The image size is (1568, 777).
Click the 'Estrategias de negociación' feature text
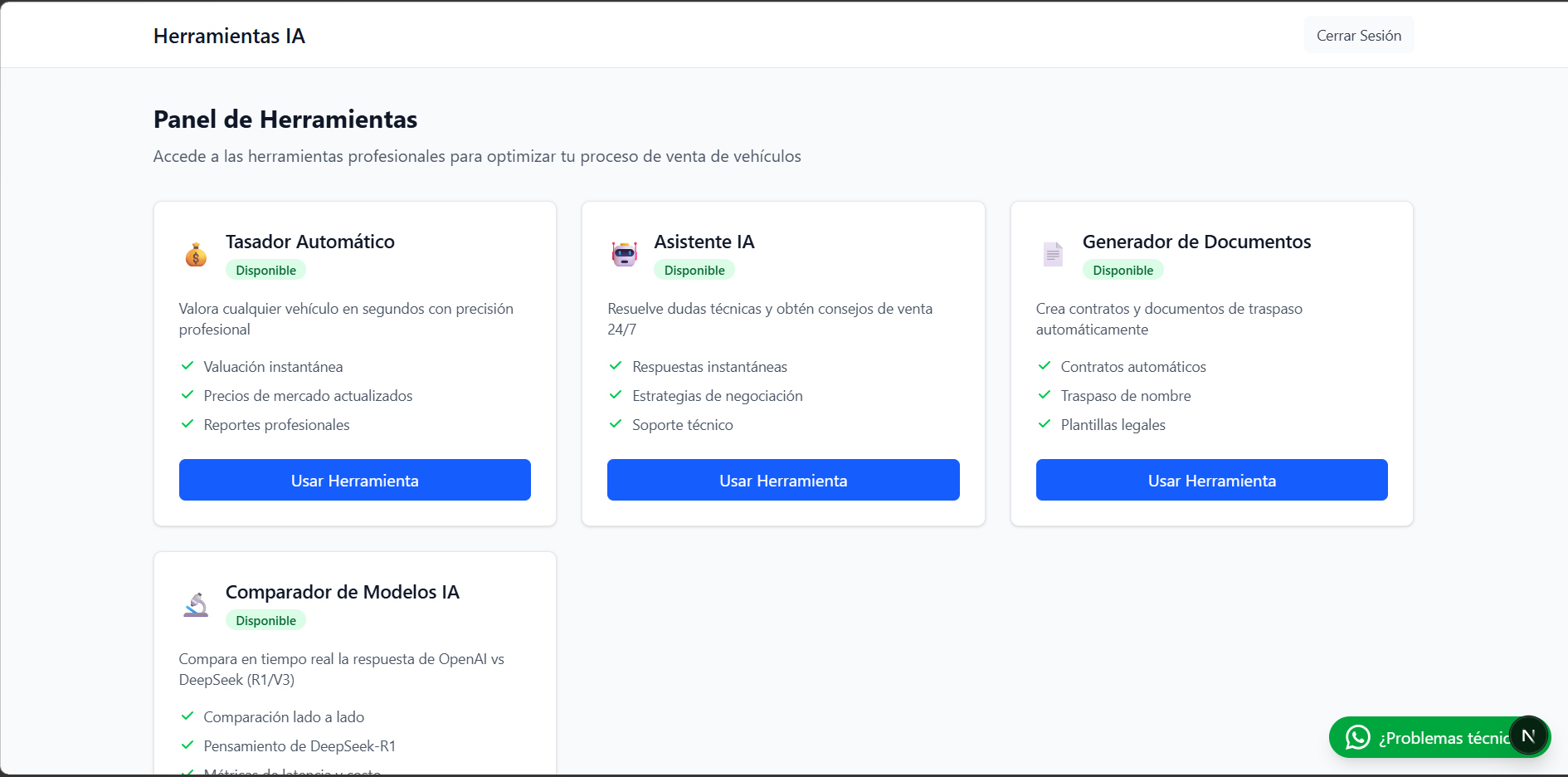(x=718, y=396)
